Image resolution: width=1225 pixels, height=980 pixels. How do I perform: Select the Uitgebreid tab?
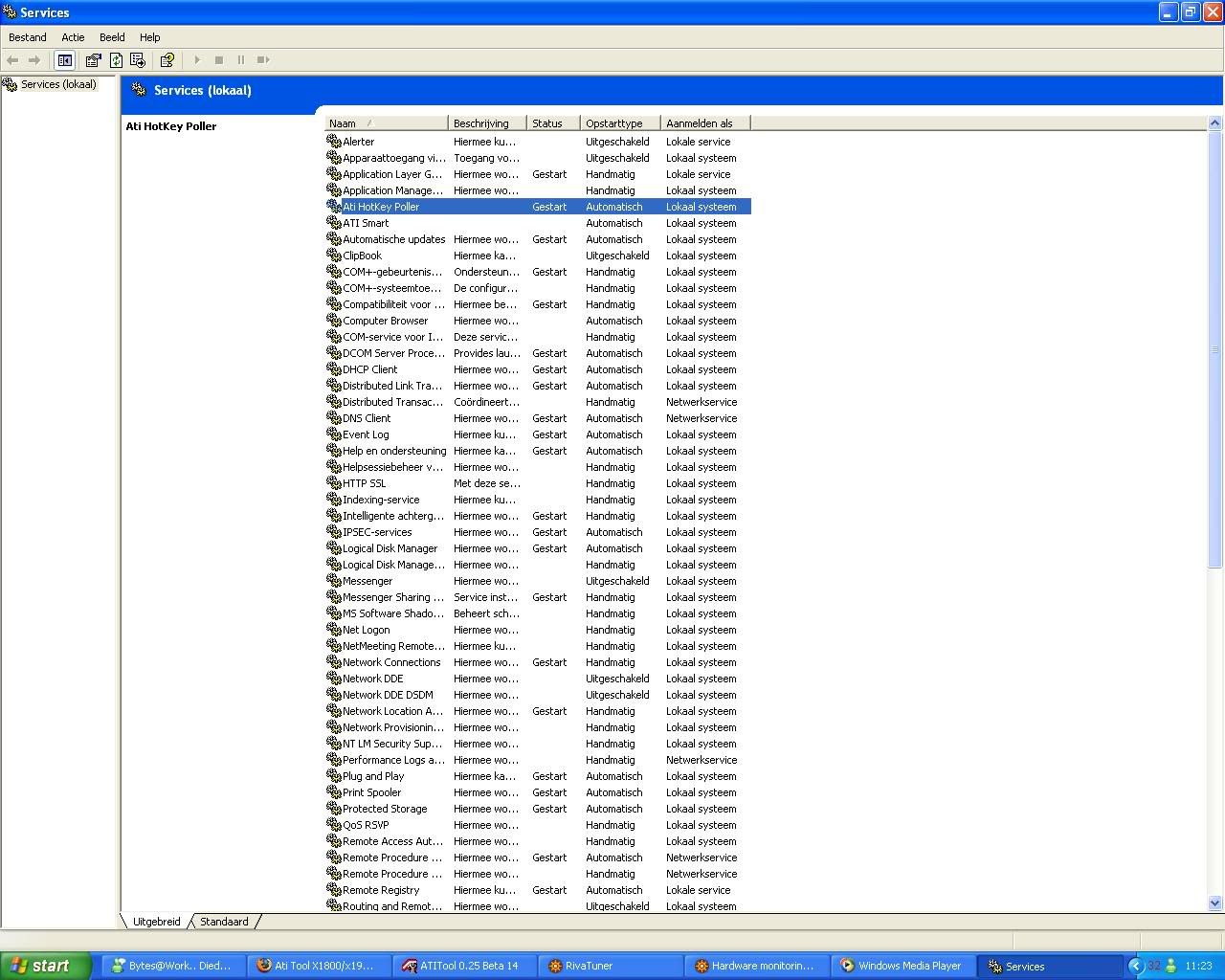click(156, 922)
